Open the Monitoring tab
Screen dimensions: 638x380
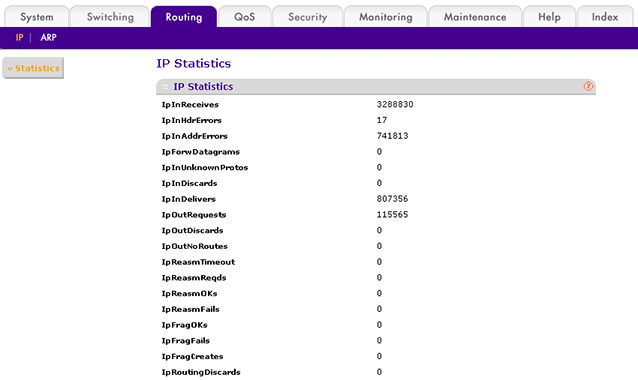click(x=386, y=17)
